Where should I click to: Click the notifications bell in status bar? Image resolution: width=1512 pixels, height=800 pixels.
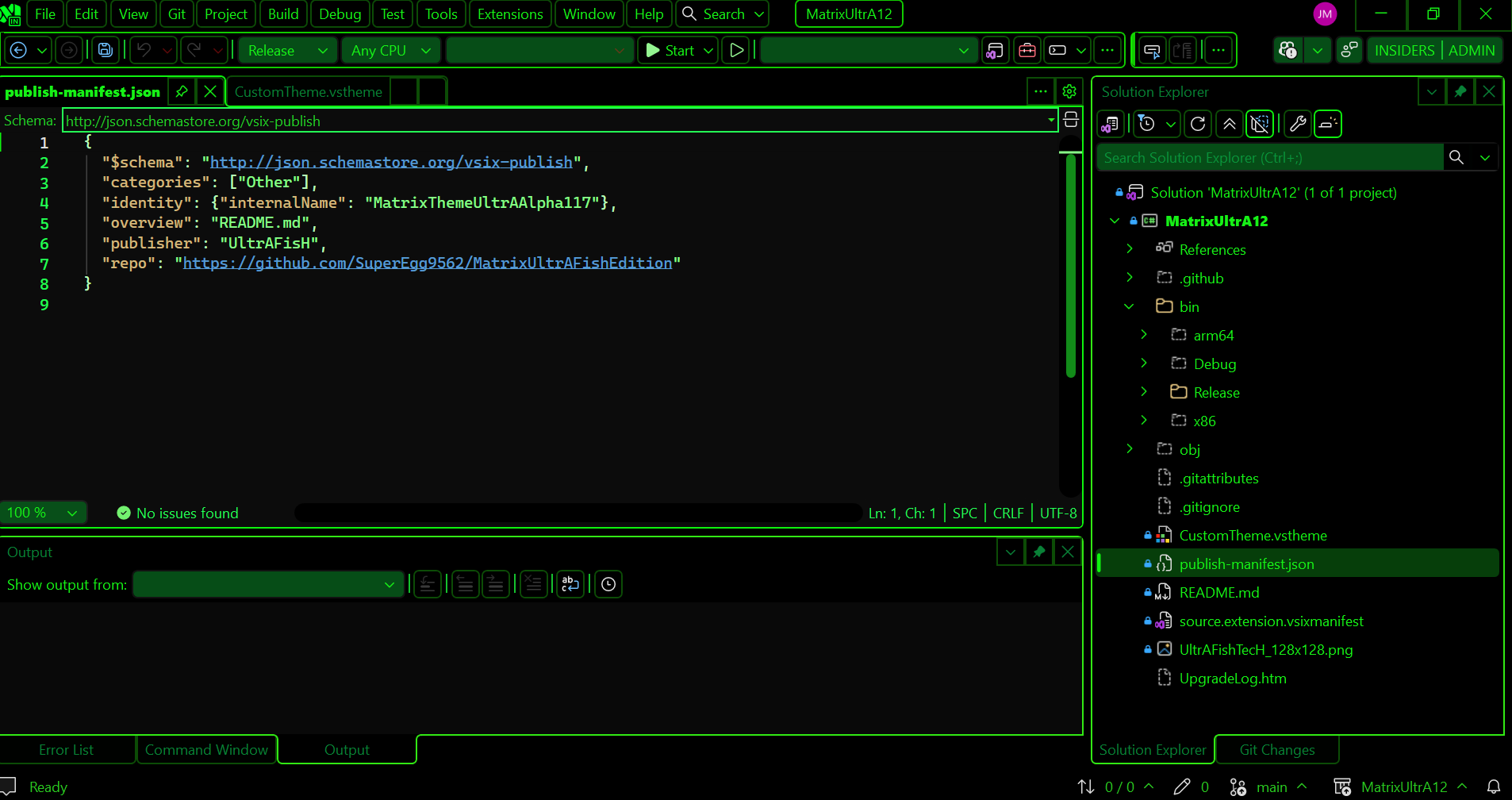click(x=1494, y=787)
